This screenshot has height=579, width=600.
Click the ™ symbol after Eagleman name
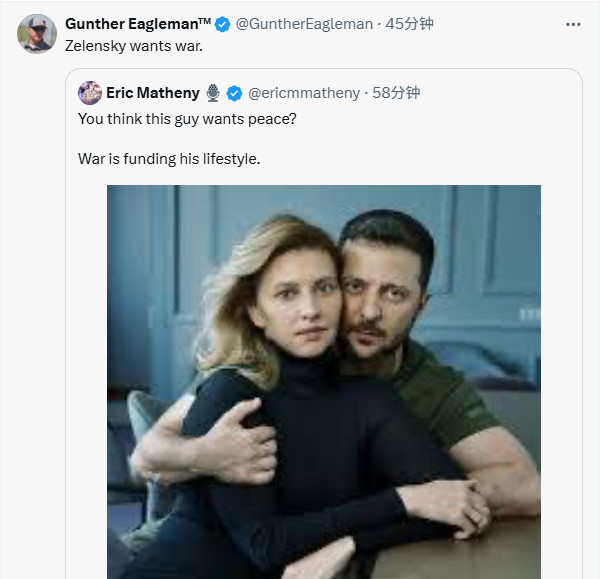(205, 21)
